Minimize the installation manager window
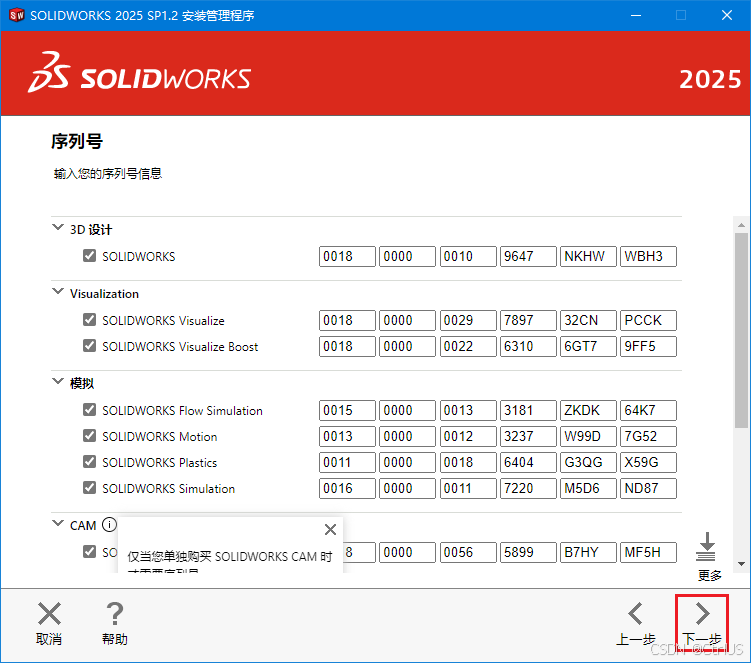The image size is (751, 663). point(636,15)
